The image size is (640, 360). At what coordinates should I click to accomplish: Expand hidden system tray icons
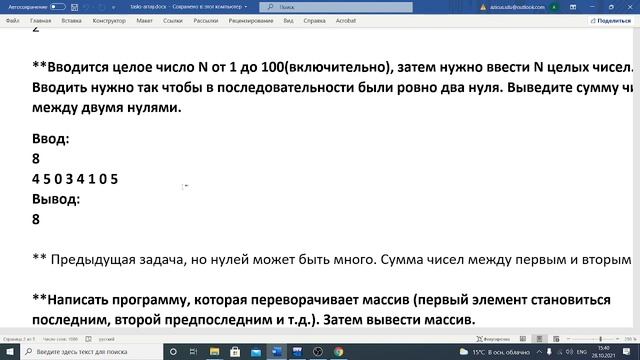[x=539, y=351]
